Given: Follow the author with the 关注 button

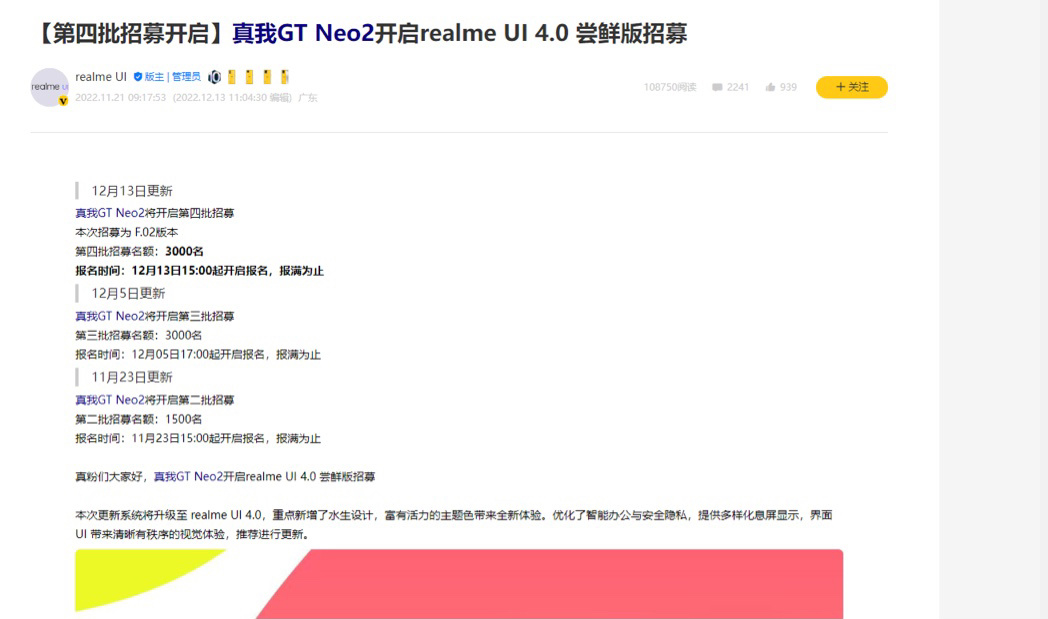Looking at the screenshot, I should (x=852, y=87).
